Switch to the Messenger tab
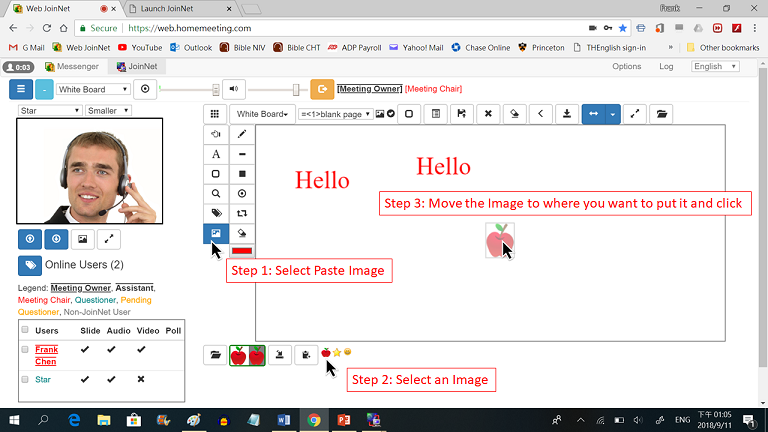The image size is (768, 432). 70,67
